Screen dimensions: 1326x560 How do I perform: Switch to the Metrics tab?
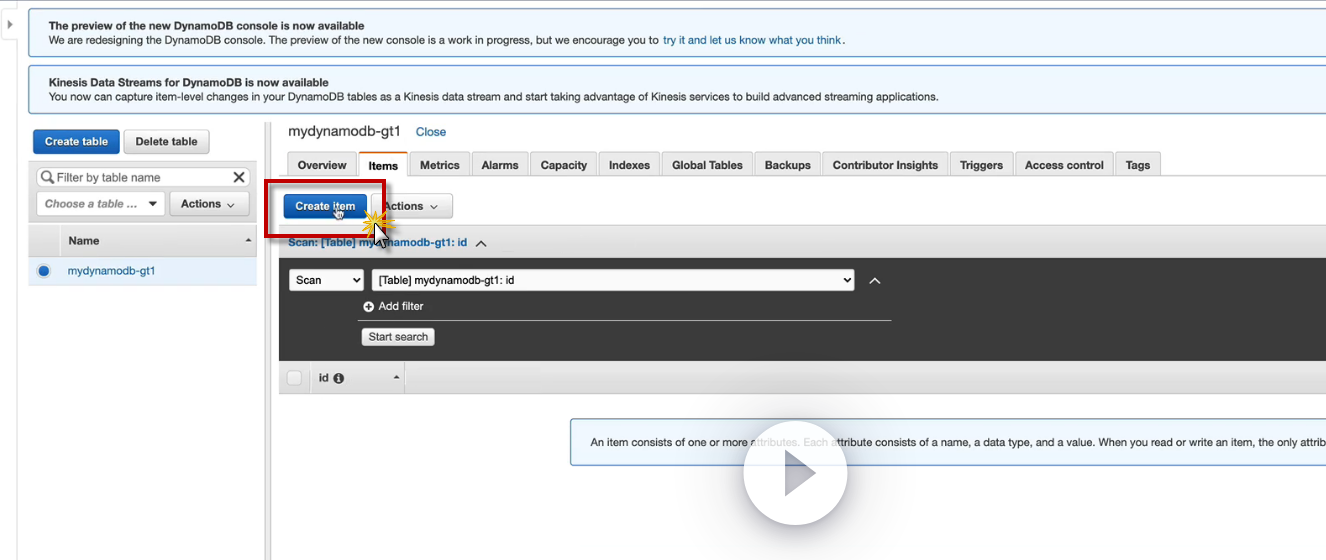(439, 165)
